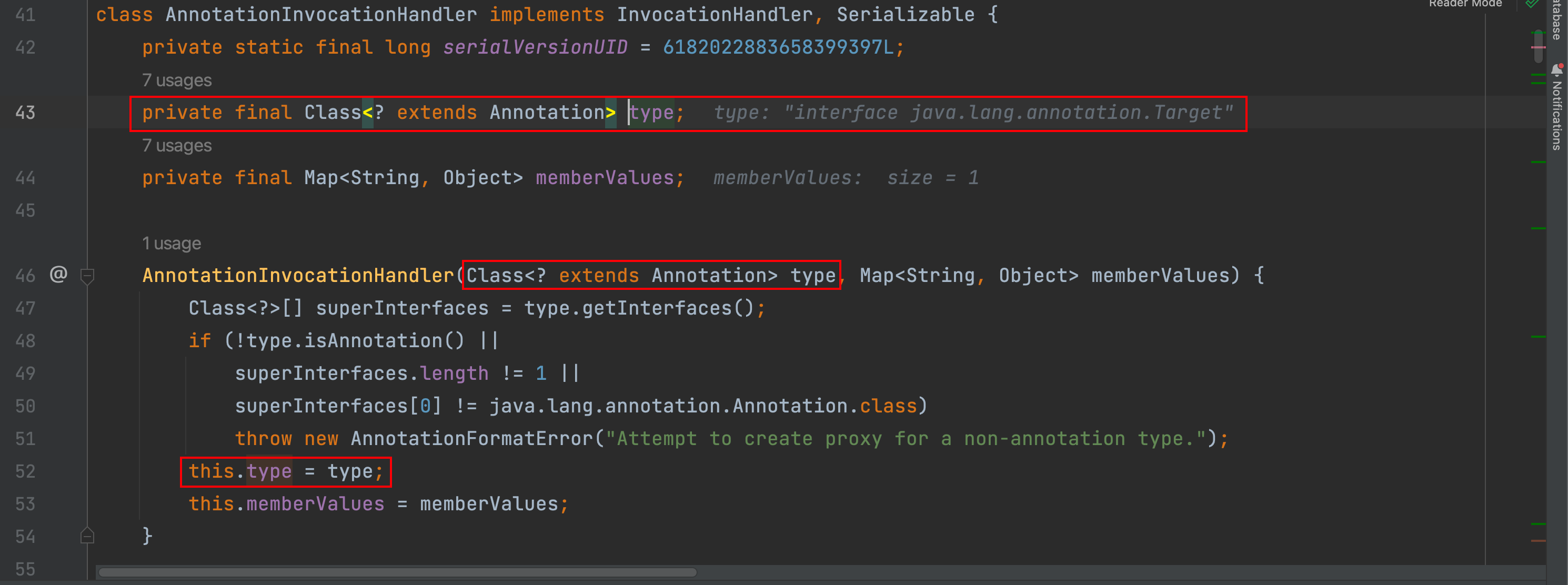The height and width of the screenshot is (585, 1568).
Task: Click the vertical scrollbar thumb
Action: point(1538,46)
